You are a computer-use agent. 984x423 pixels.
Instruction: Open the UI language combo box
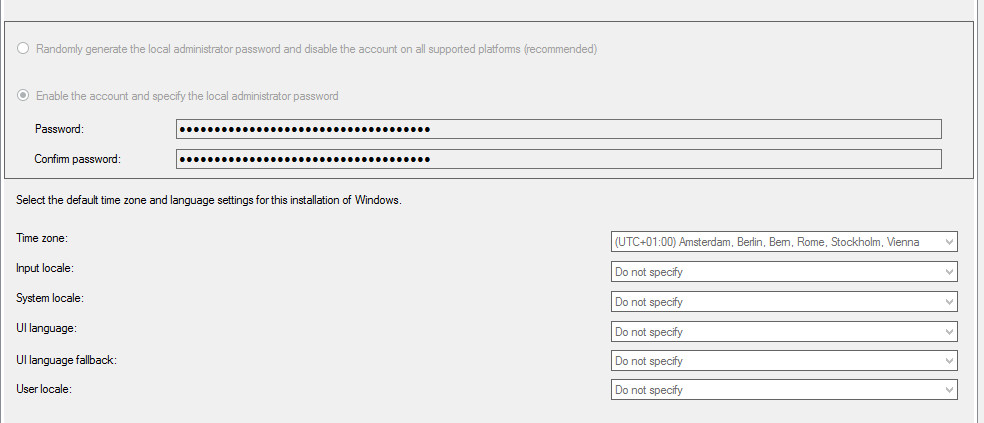point(784,331)
